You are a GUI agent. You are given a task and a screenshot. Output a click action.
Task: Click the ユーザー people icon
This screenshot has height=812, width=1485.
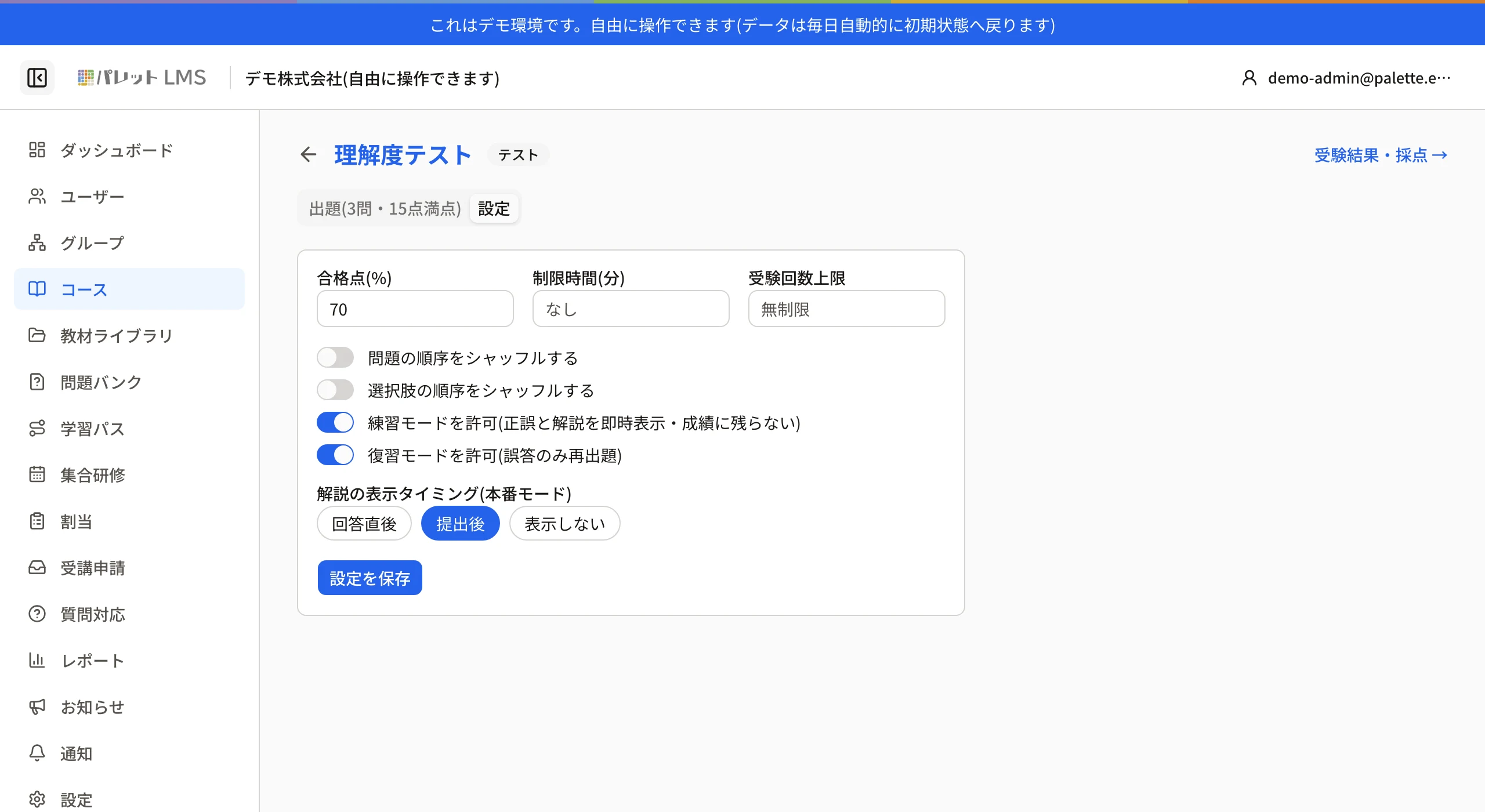pos(37,196)
